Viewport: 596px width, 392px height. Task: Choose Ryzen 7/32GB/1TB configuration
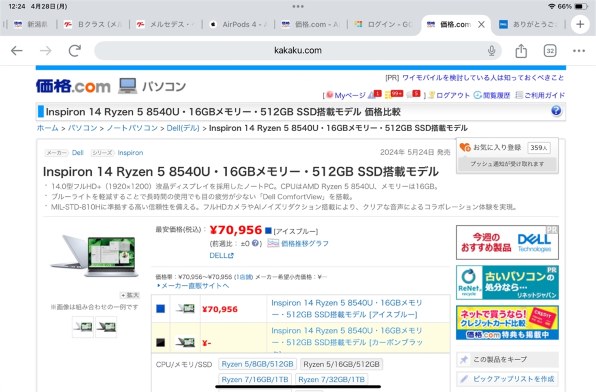click(331, 379)
